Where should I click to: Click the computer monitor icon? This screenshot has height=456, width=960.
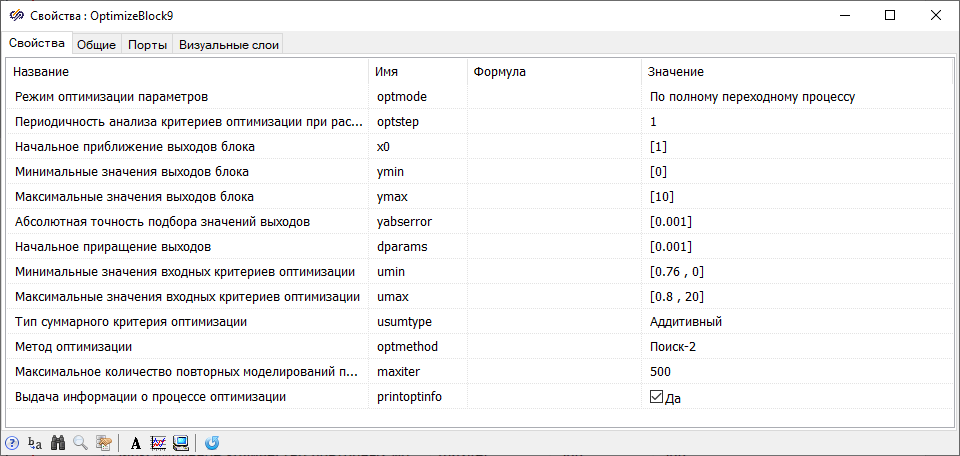[181, 443]
